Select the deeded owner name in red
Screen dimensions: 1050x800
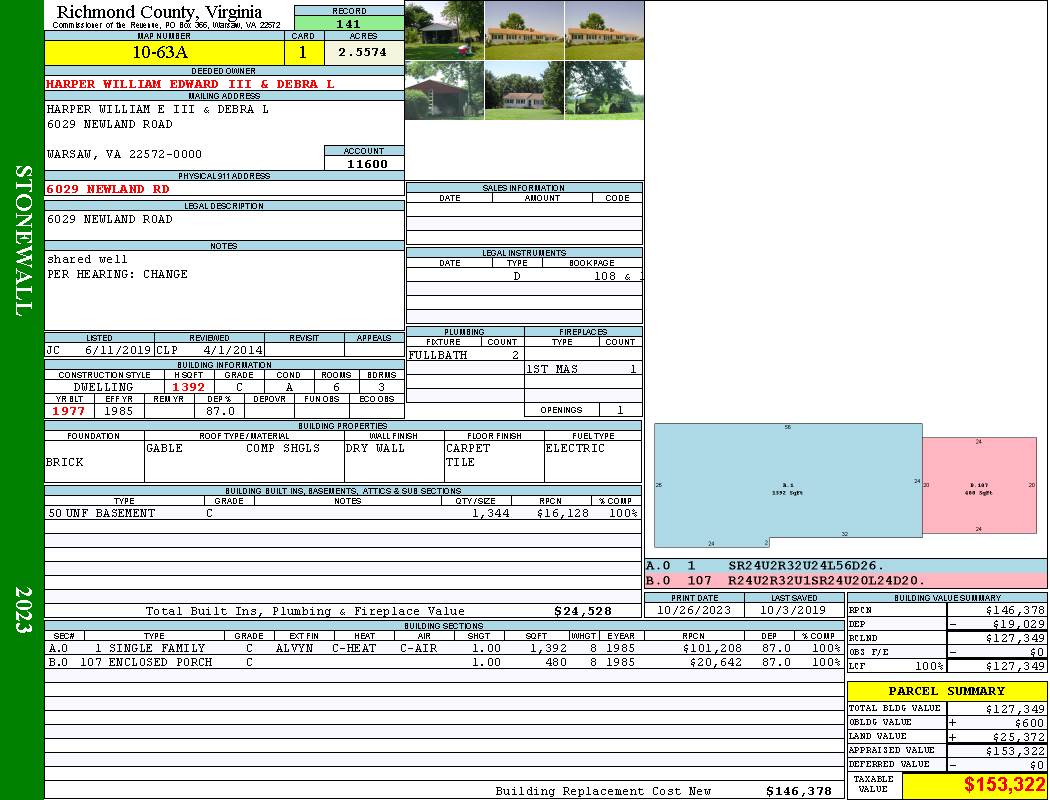(190, 84)
